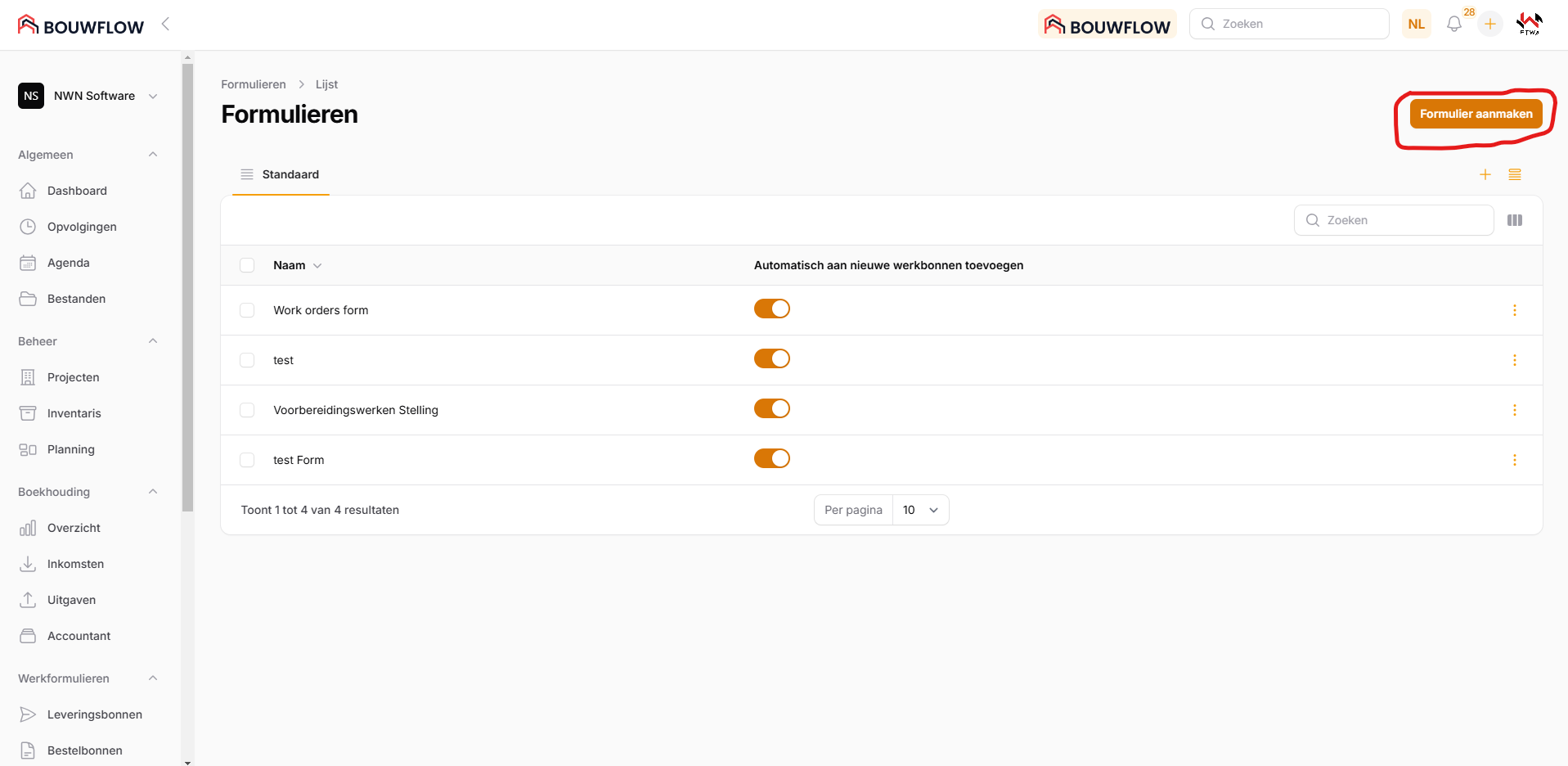Click the Formulieren breadcrumb link
Viewport: 1568px width, 766px height.
coord(254,84)
